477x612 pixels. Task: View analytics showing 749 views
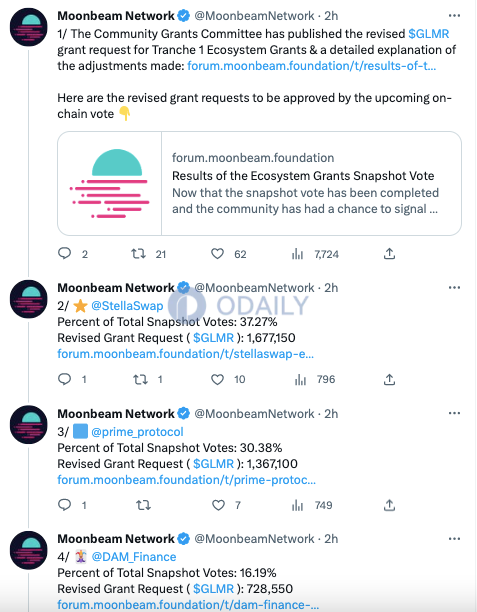pyautogui.click(x=312, y=505)
